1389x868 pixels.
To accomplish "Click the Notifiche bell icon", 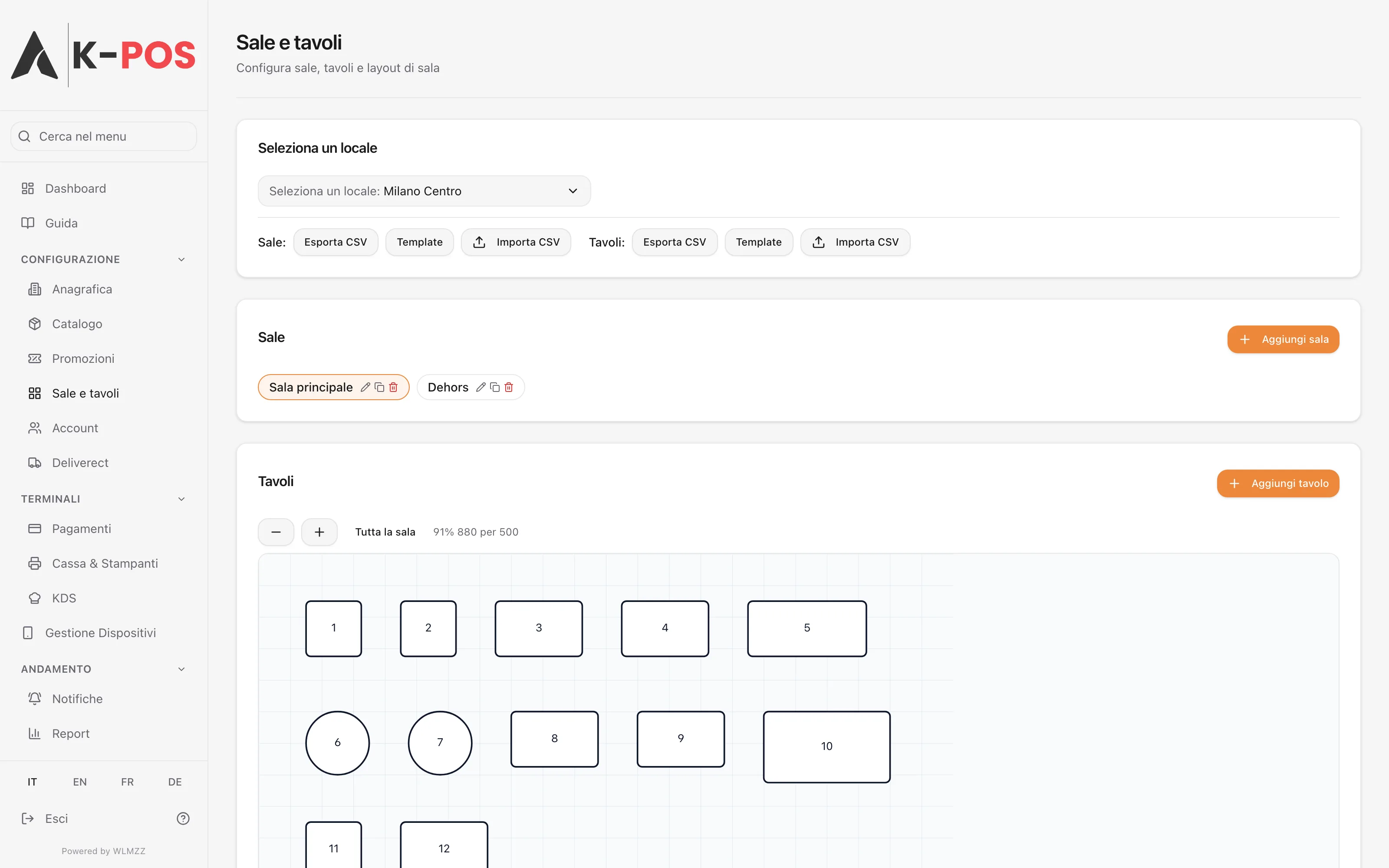I will coord(34,699).
